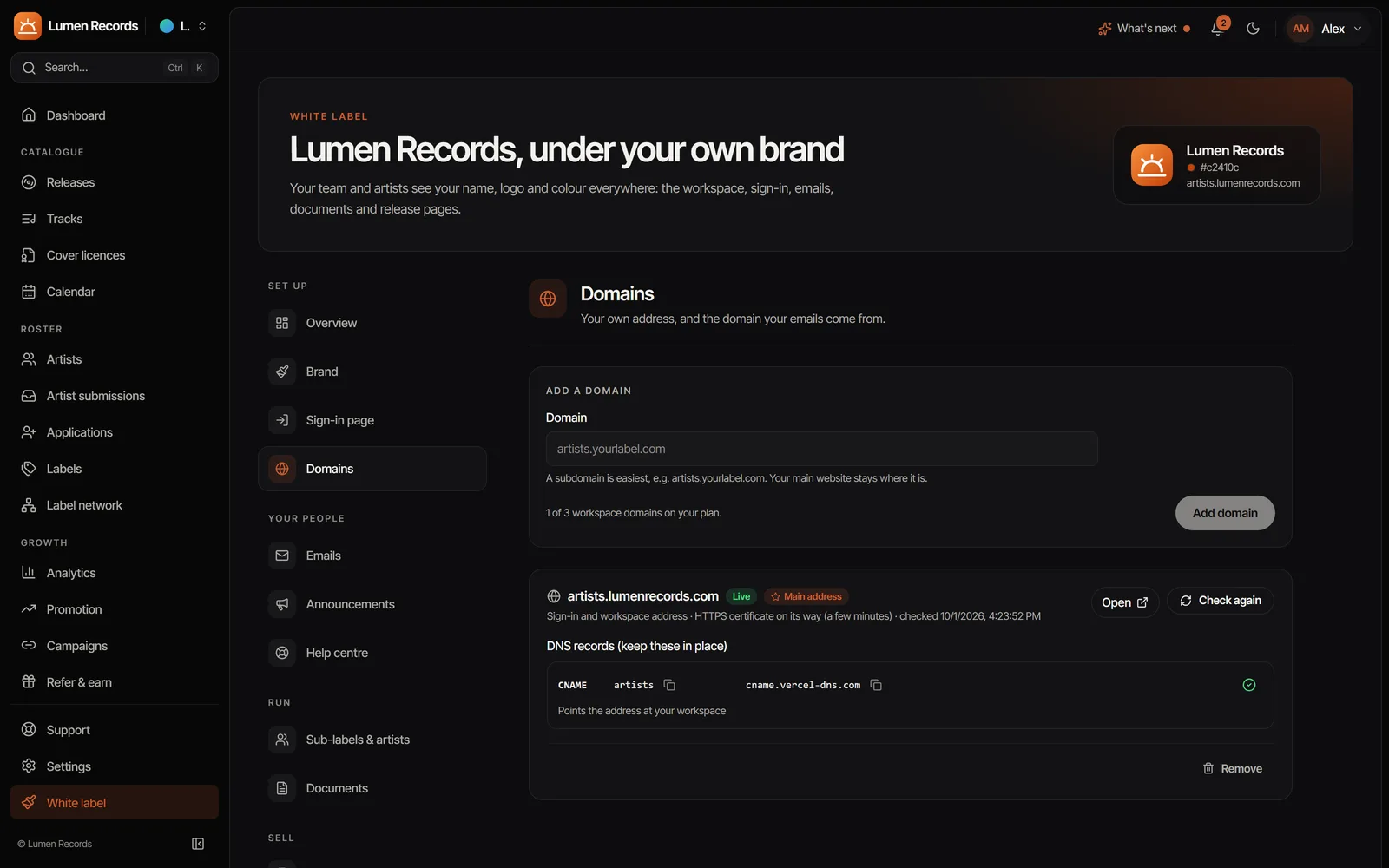
Task: Open Tracks in the sidebar
Action: pos(115,219)
